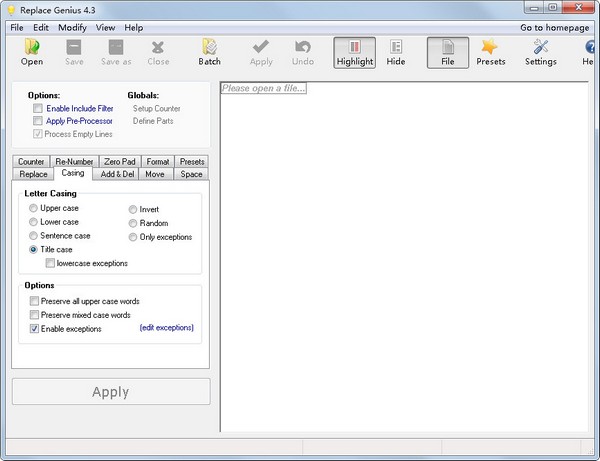Toggle the Highlight toolbar button

pos(355,53)
